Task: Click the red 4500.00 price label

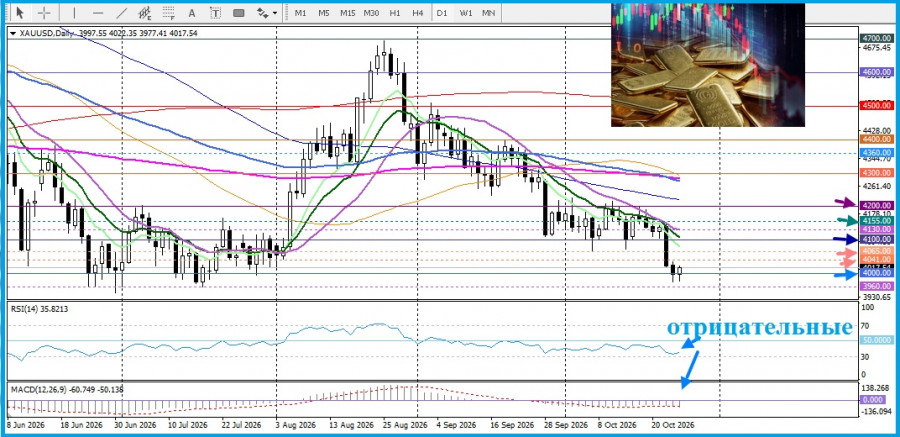Action: tap(876, 106)
